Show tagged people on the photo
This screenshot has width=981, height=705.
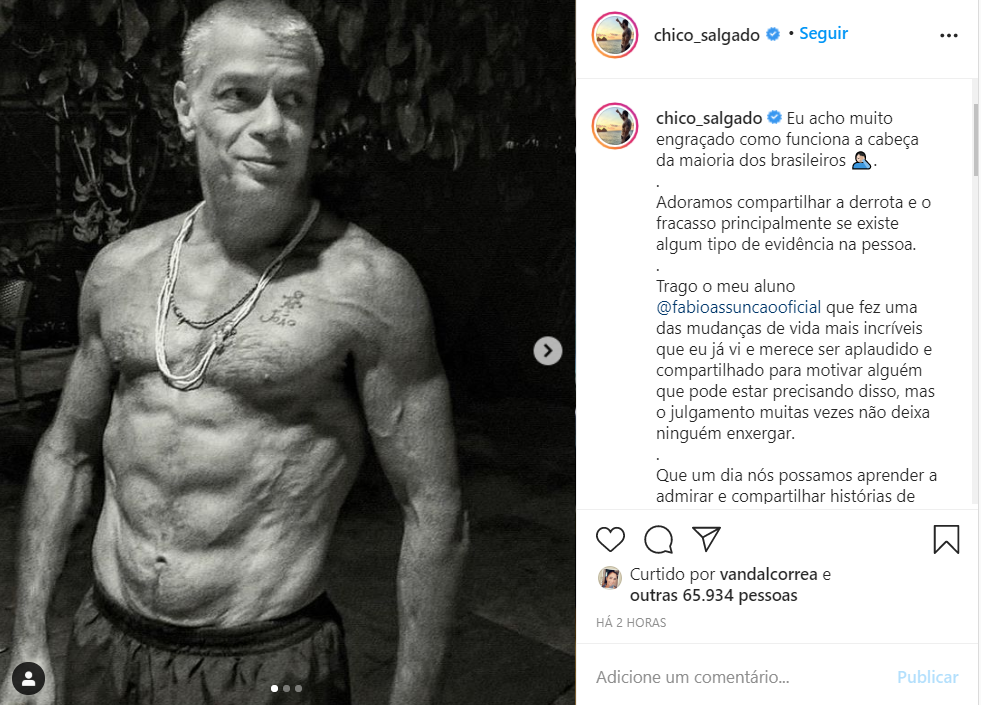(28, 679)
